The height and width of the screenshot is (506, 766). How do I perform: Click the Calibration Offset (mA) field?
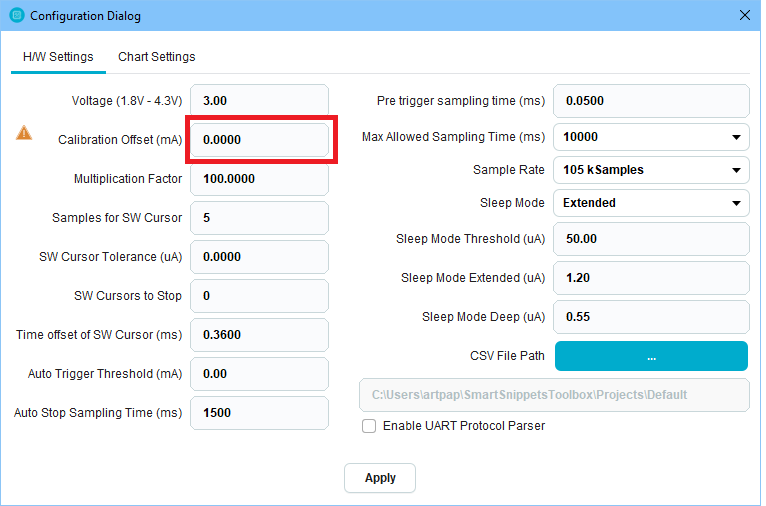click(x=259, y=140)
